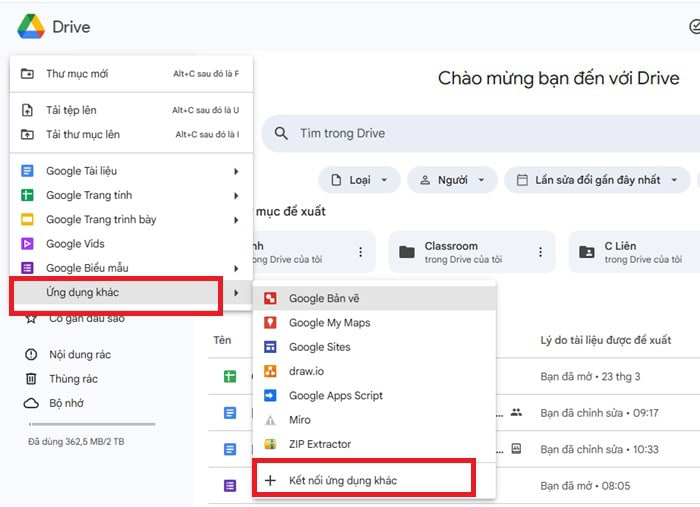This screenshot has width=700, height=507.
Task: Open the Loại filter dropdown
Action: point(359,180)
